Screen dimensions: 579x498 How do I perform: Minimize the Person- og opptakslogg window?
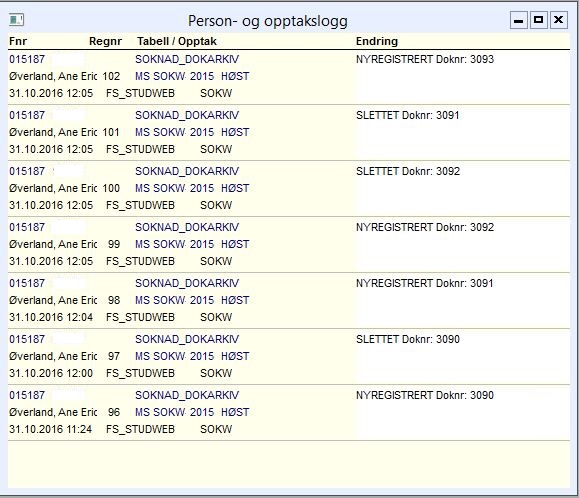click(518, 20)
